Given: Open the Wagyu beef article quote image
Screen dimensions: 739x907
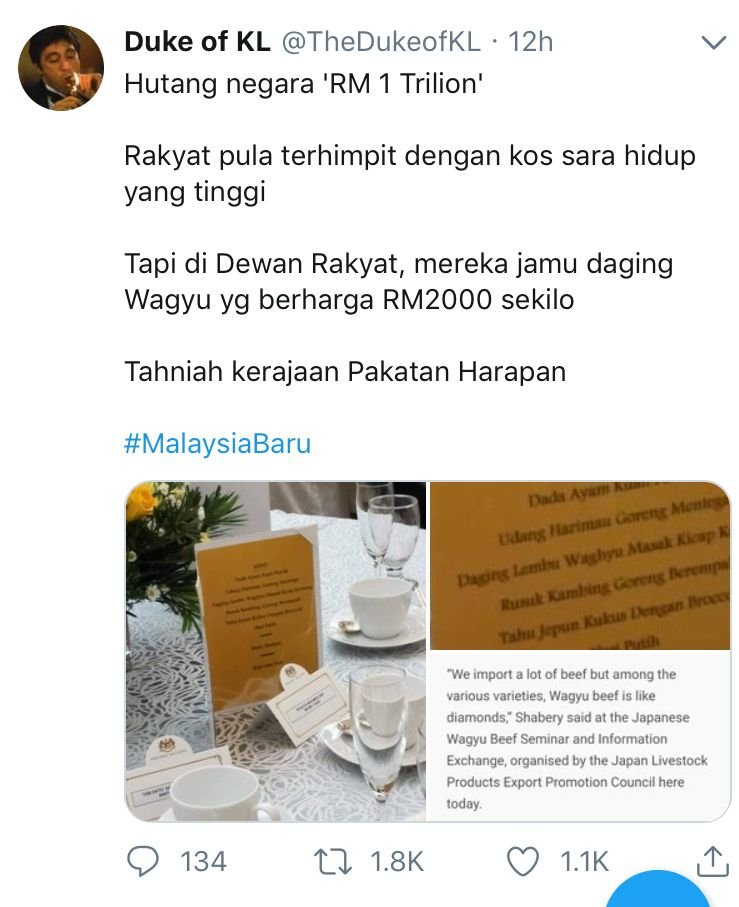Looking at the screenshot, I should coord(580,736).
